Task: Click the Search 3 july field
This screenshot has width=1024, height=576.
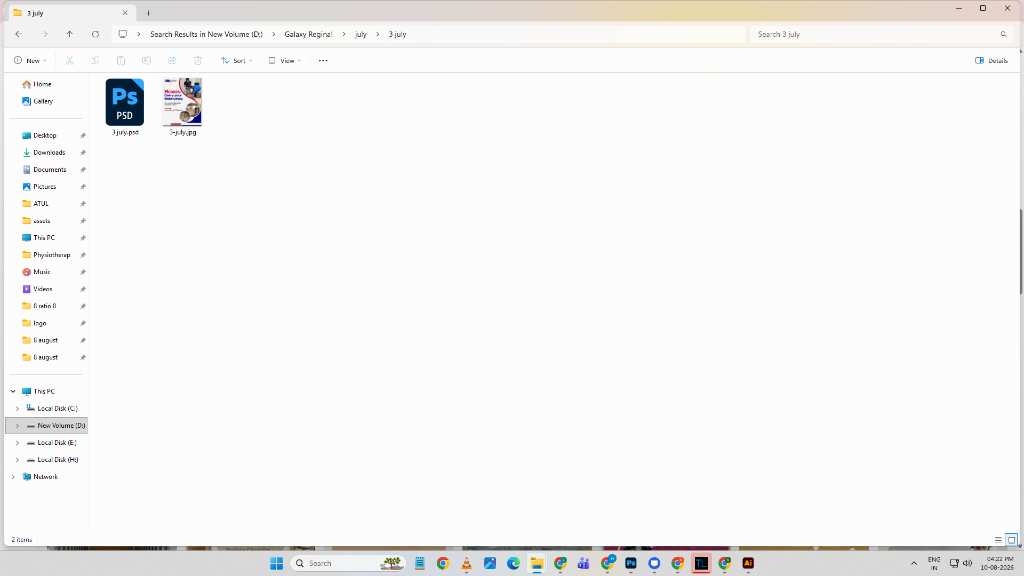Action: 881,34
